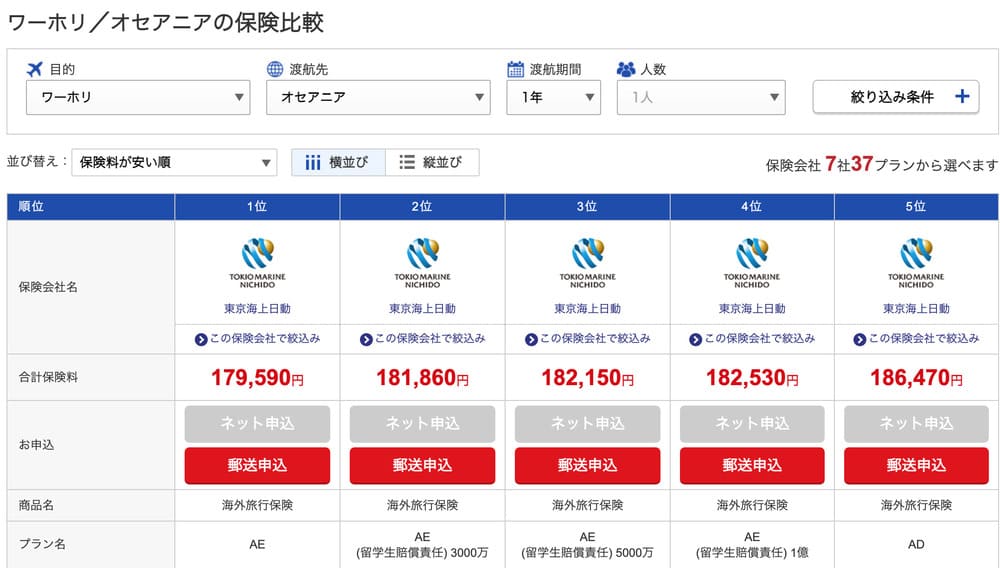
Task: Open 東京海上日動 link in the 4位 column
Action: 752,309
